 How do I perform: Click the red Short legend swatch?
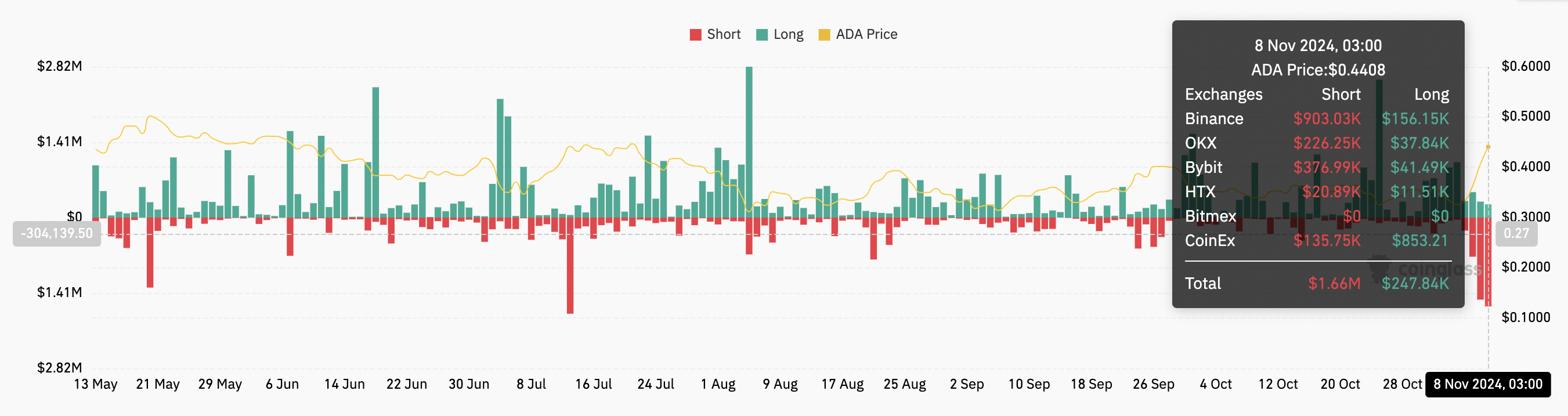[x=695, y=35]
